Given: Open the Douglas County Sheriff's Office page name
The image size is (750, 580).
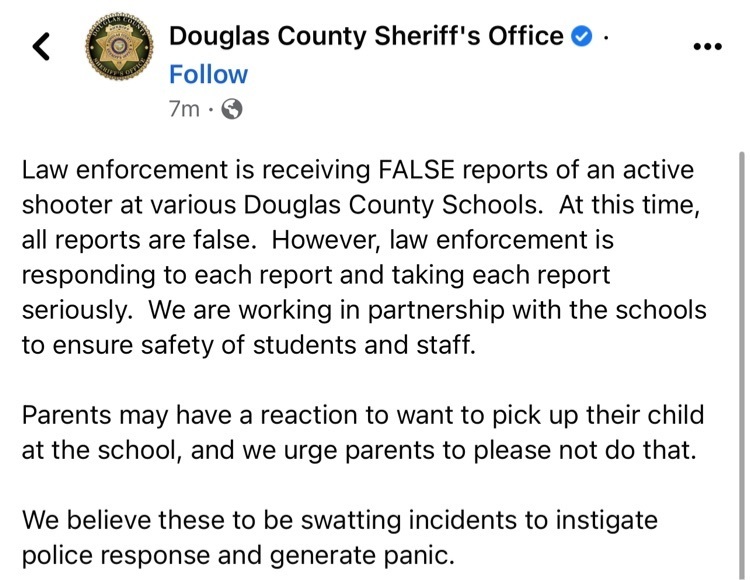Looking at the screenshot, I should (x=366, y=36).
